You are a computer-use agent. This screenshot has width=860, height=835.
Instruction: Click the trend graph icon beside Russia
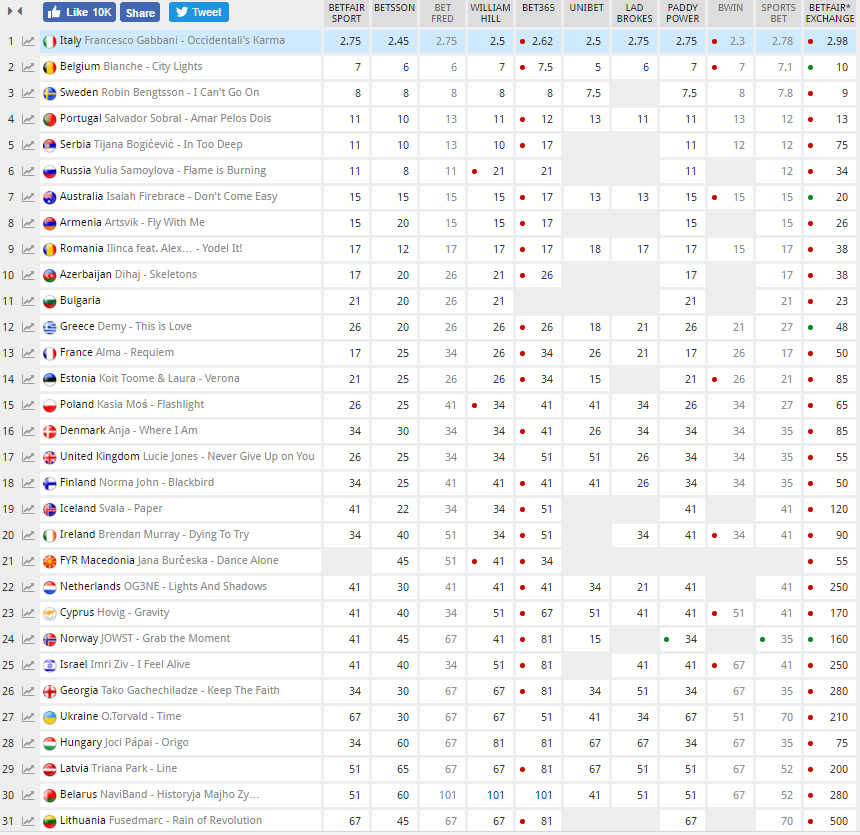(28, 171)
